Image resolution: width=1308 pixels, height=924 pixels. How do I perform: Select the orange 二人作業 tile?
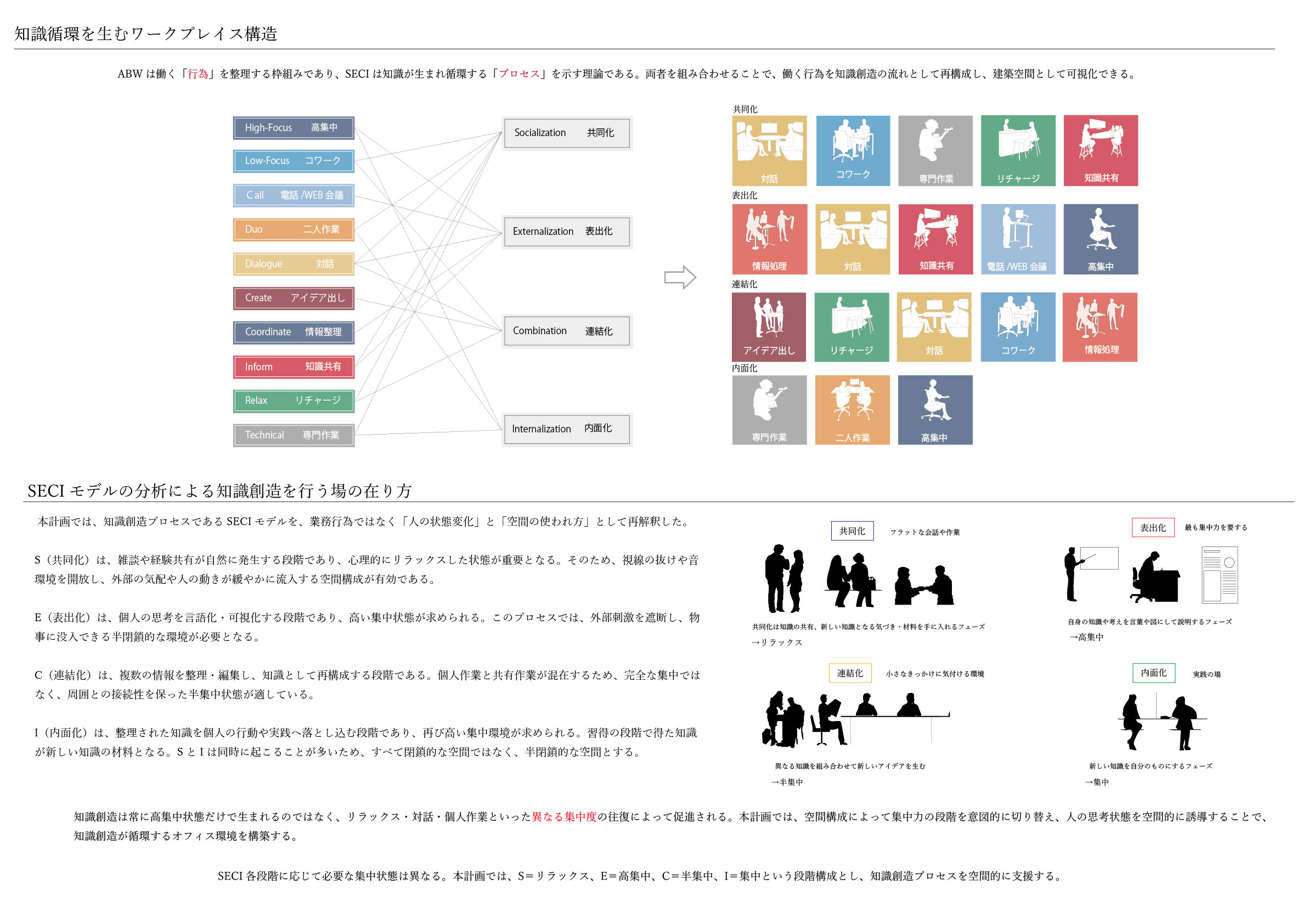tap(852, 409)
